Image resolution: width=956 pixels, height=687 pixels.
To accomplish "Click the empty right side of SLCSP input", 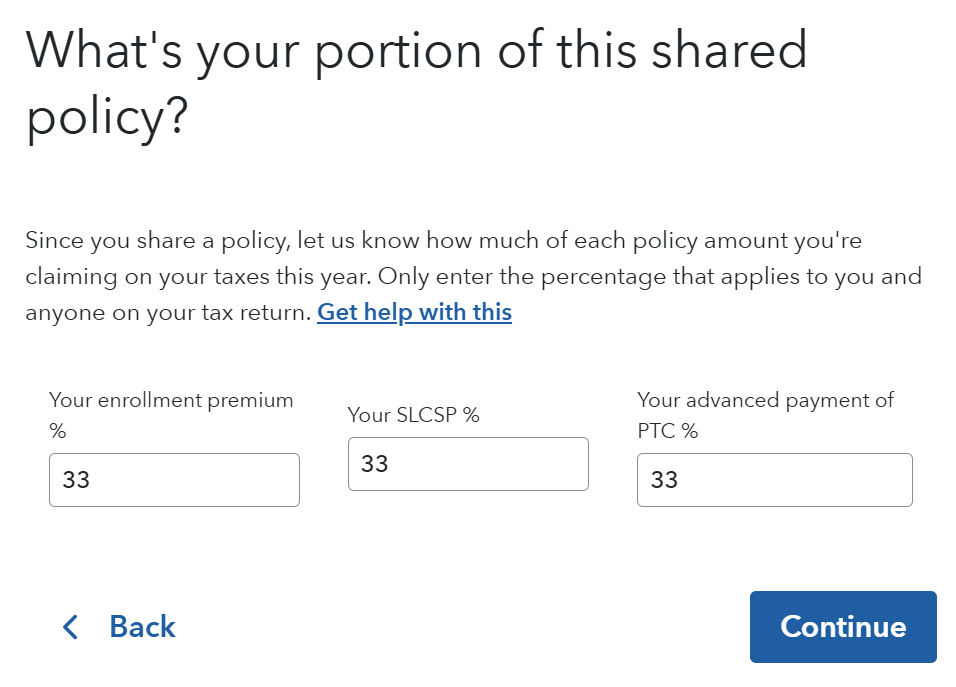I will click(540, 464).
